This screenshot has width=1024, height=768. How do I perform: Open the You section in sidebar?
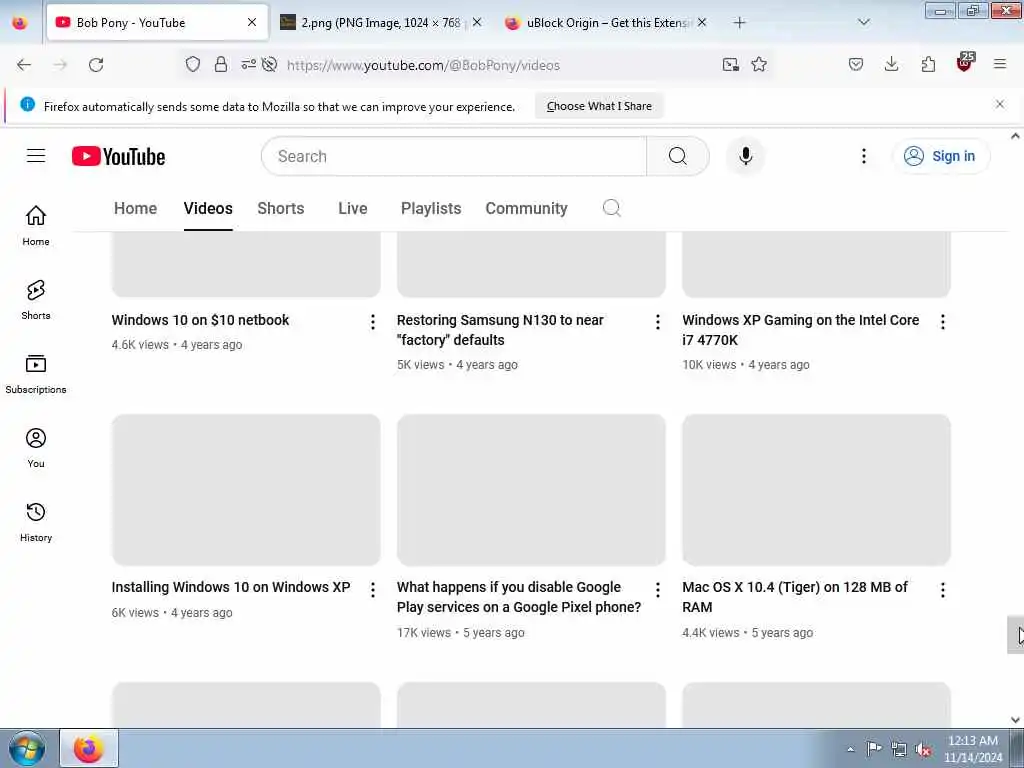(36, 448)
